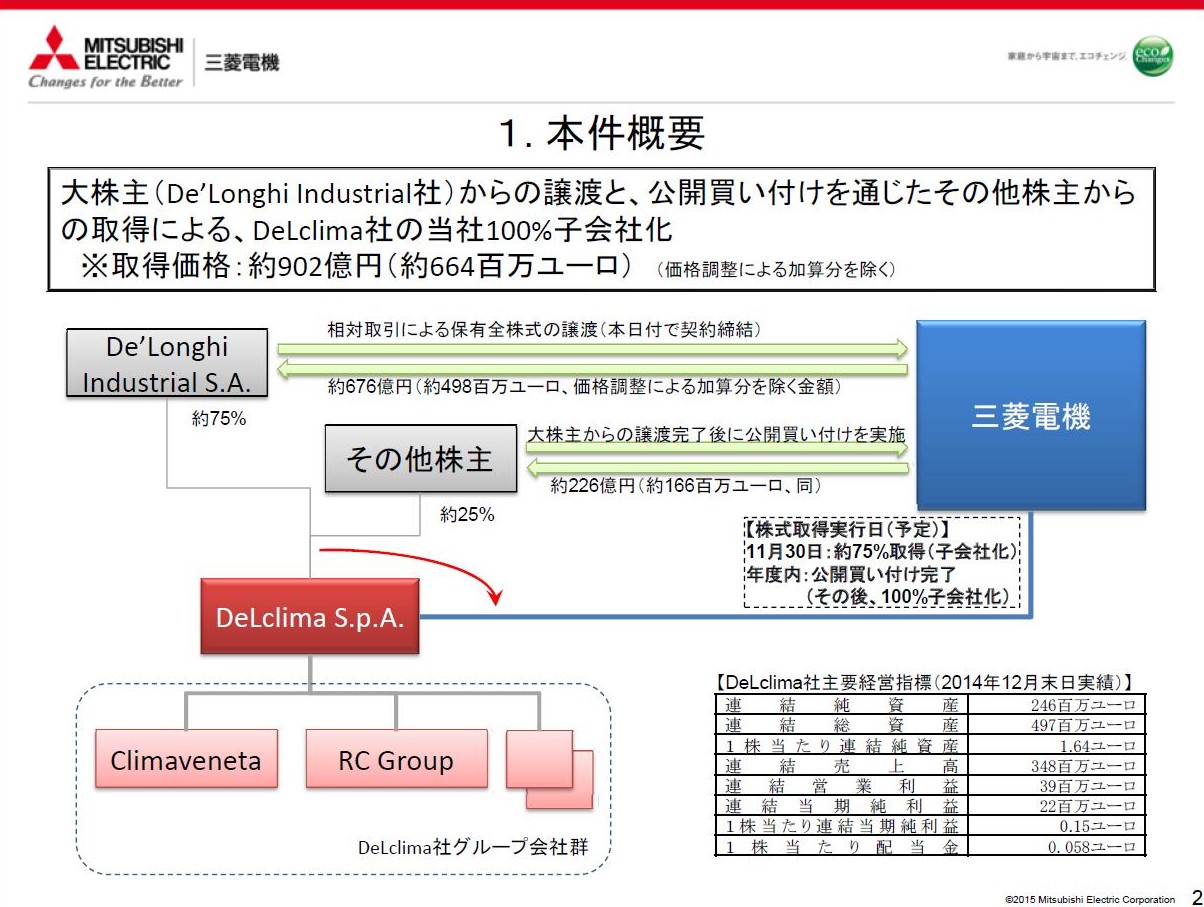Screen dimensions: 1204x907
Task: Select the 三菱電機 text beside the logo
Action: click(x=241, y=63)
